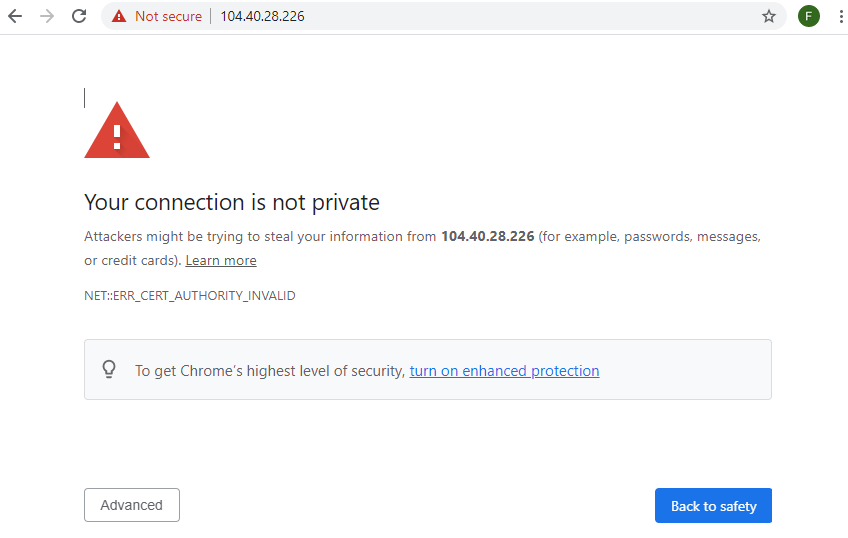Click the NET::ERR_CERT_AUTHORITY_INVALID error code

point(190,296)
